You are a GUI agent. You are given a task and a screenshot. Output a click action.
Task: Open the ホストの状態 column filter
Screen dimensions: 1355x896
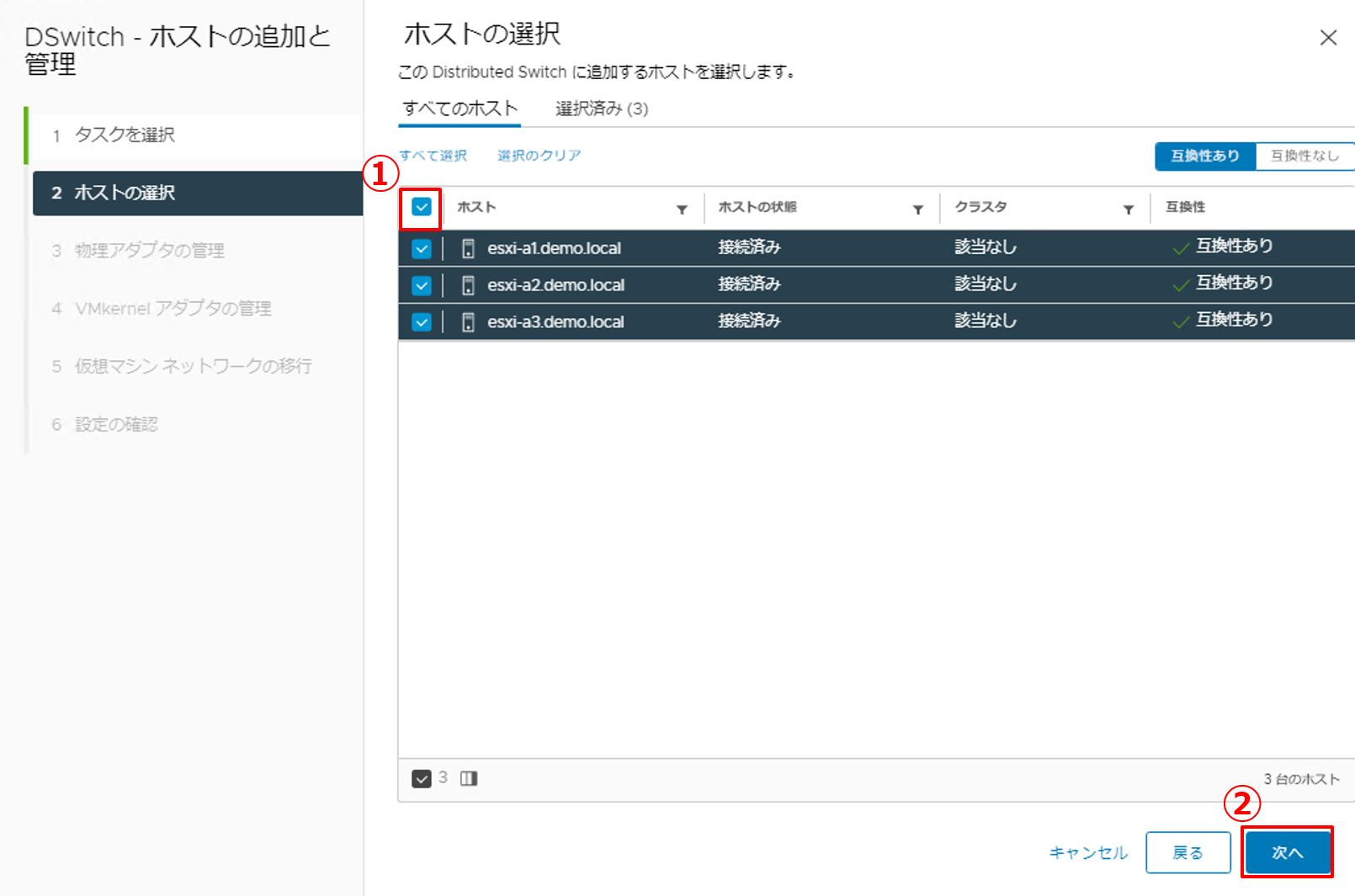pyautogui.click(x=918, y=209)
